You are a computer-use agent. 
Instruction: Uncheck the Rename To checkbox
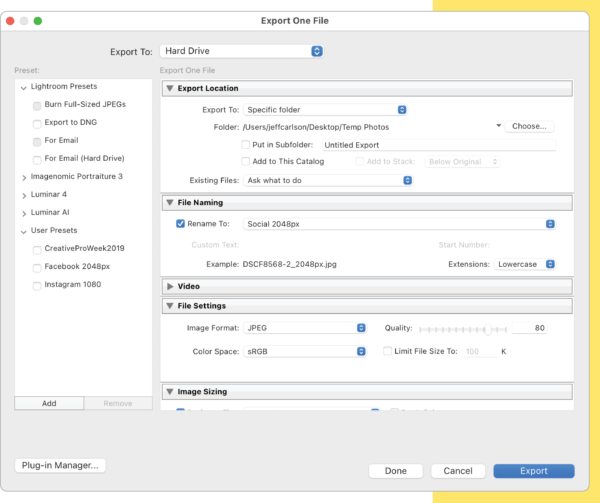click(180, 223)
